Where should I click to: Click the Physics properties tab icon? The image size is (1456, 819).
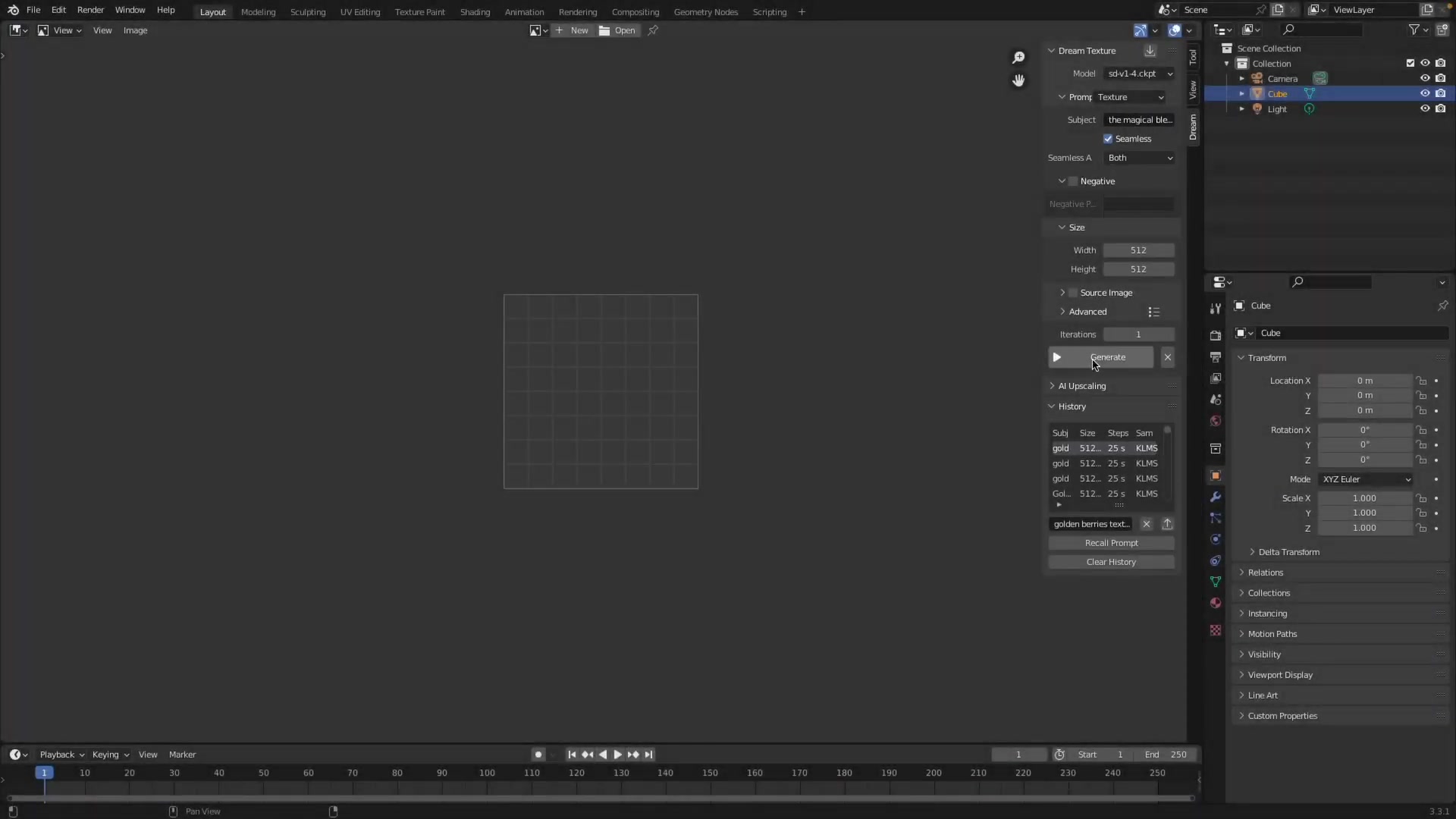(x=1216, y=539)
